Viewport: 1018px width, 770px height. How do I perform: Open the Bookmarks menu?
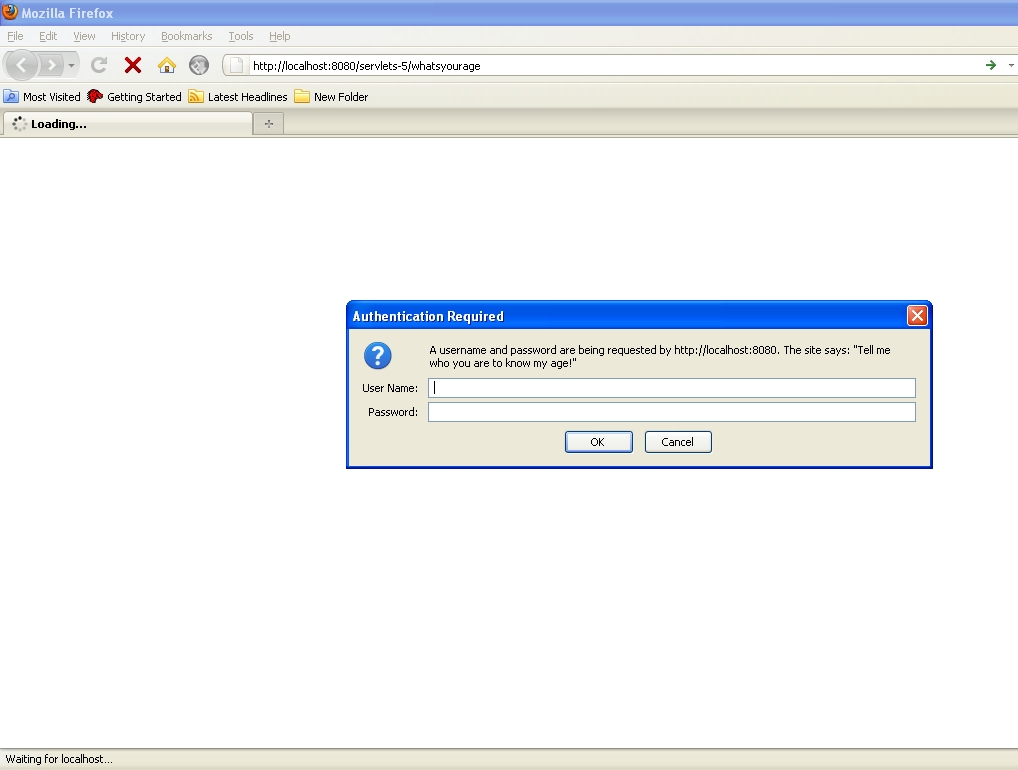(x=186, y=35)
